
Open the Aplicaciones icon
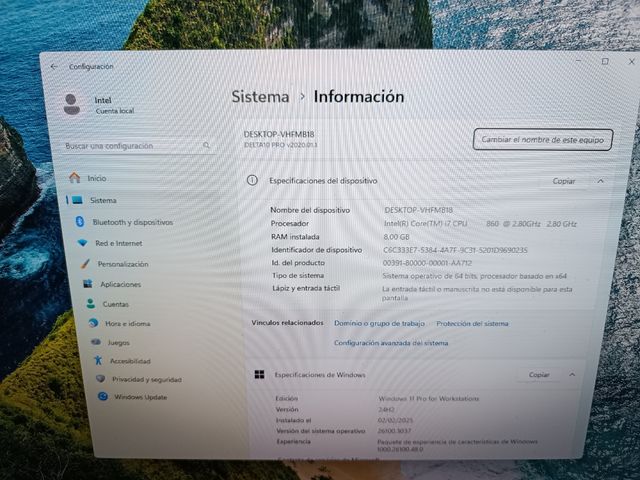(88, 284)
